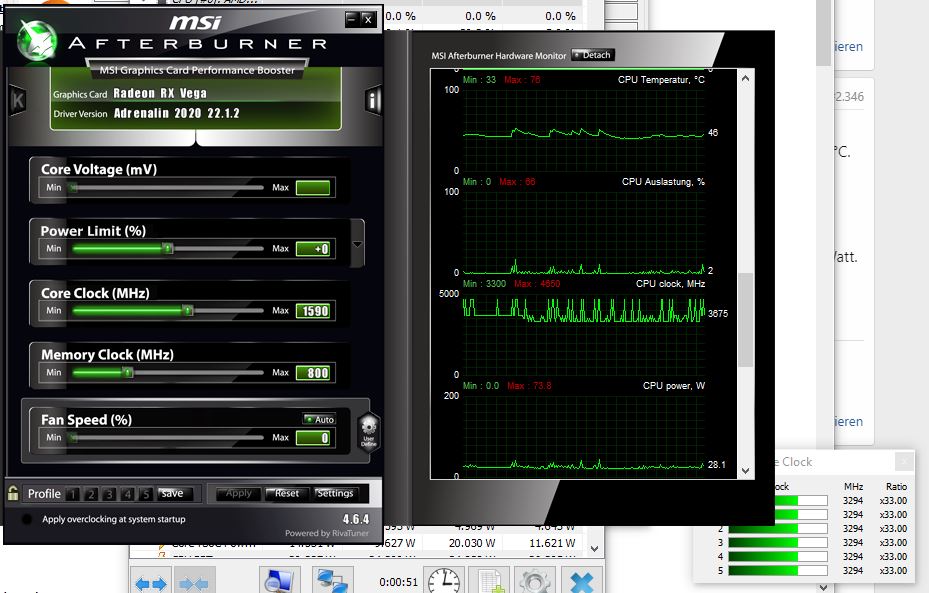
Task: Click HWiNFO sensor list scroll down arrow
Action: 594,549
